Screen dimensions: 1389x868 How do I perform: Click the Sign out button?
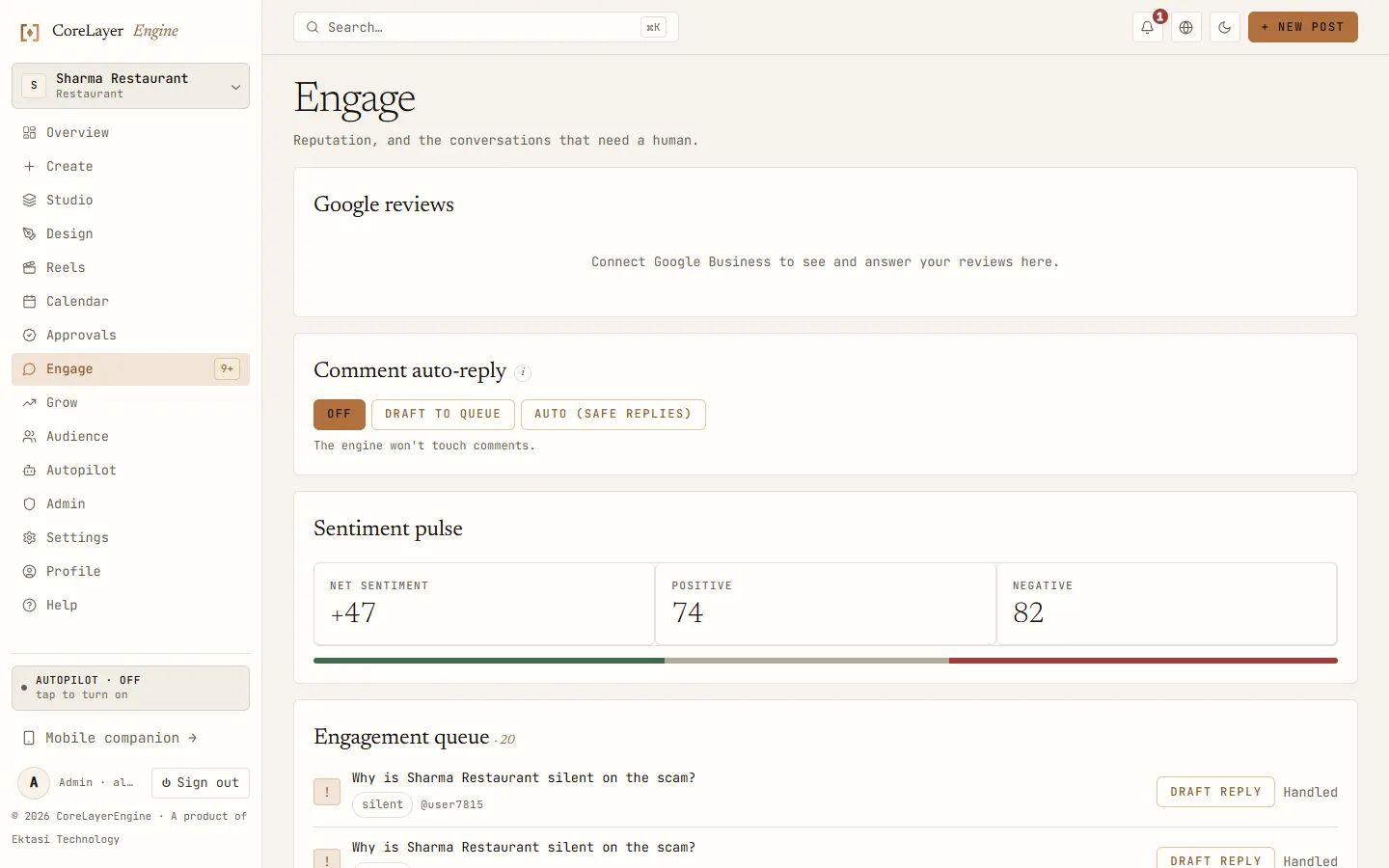point(201,783)
